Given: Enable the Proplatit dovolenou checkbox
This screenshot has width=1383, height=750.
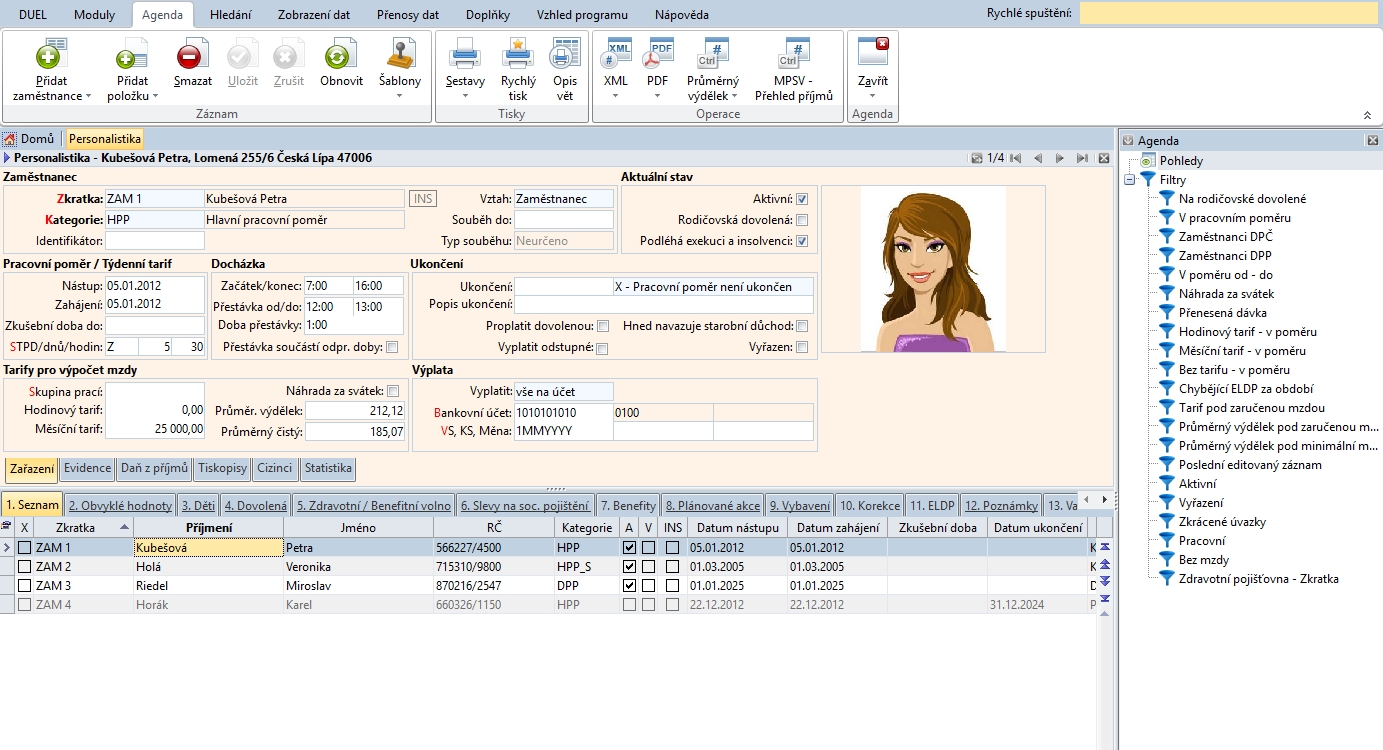Looking at the screenshot, I should coord(603,326).
